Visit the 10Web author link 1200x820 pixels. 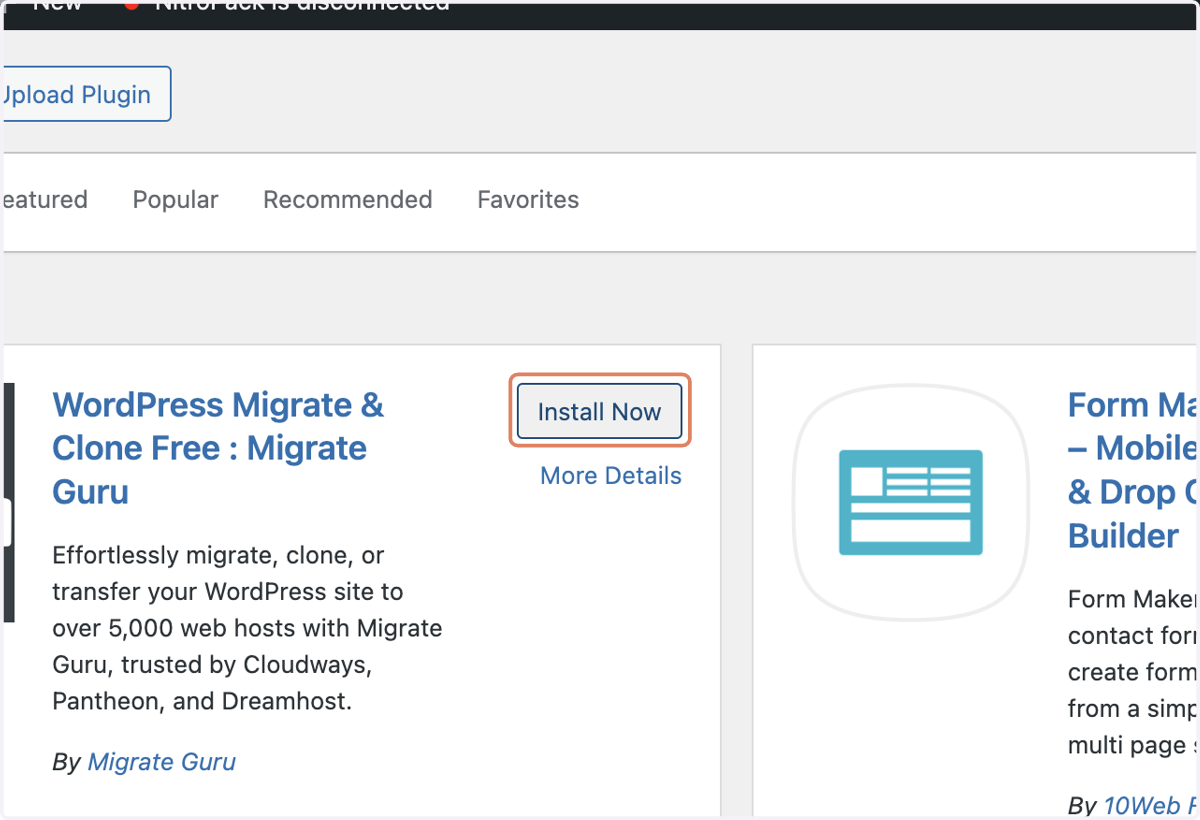tap(1151, 805)
